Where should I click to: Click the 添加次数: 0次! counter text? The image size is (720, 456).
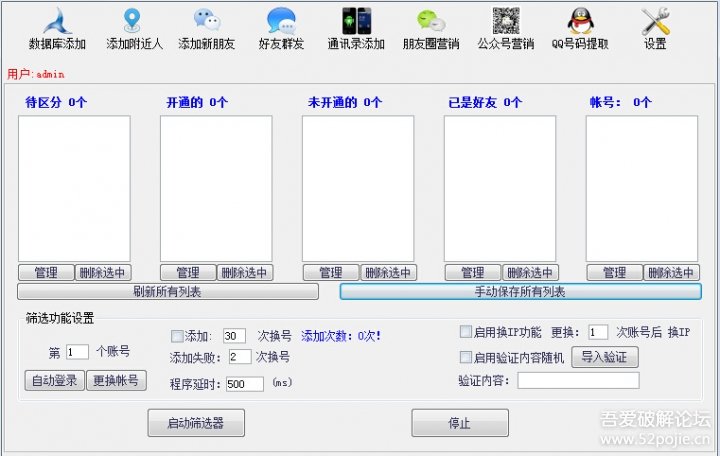[x=341, y=336]
